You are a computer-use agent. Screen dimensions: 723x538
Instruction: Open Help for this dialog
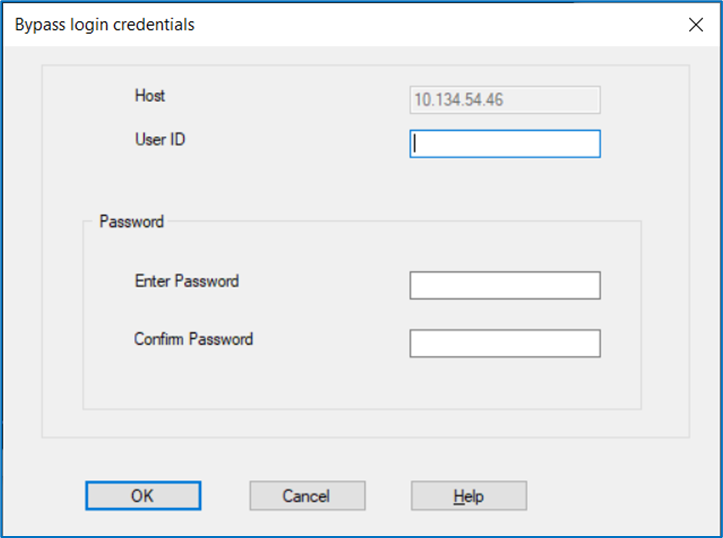[x=468, y=496]
